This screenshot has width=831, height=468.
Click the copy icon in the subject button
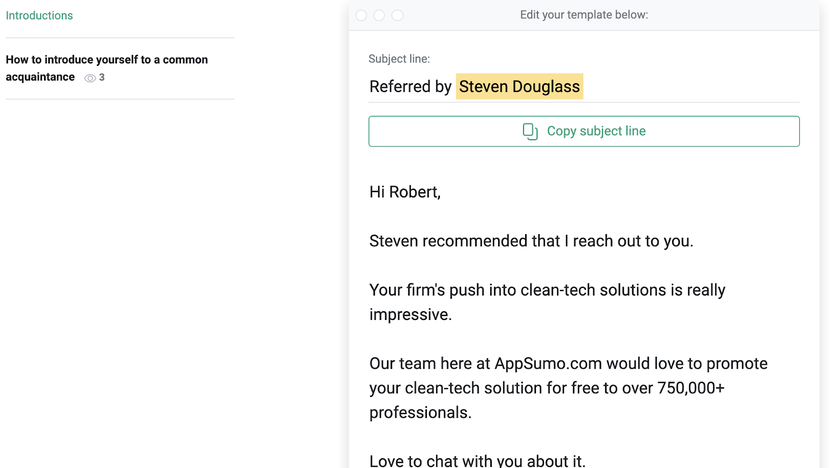(530, 131)
